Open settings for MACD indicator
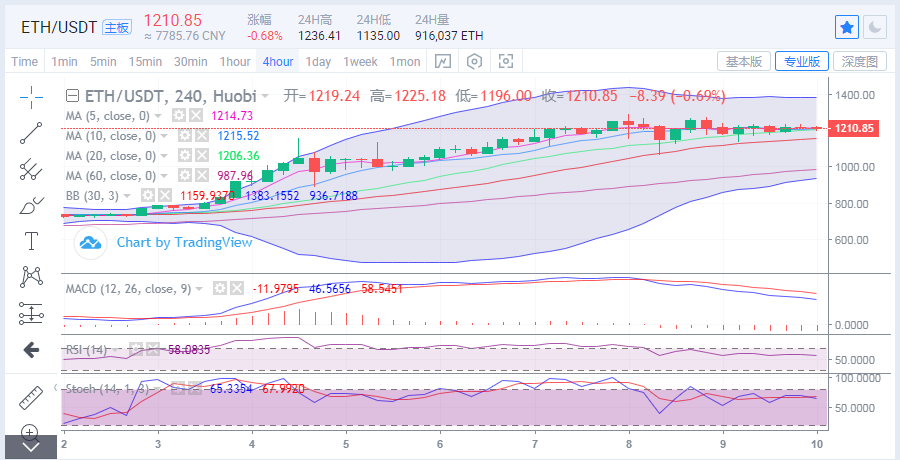 click(219, 289)
